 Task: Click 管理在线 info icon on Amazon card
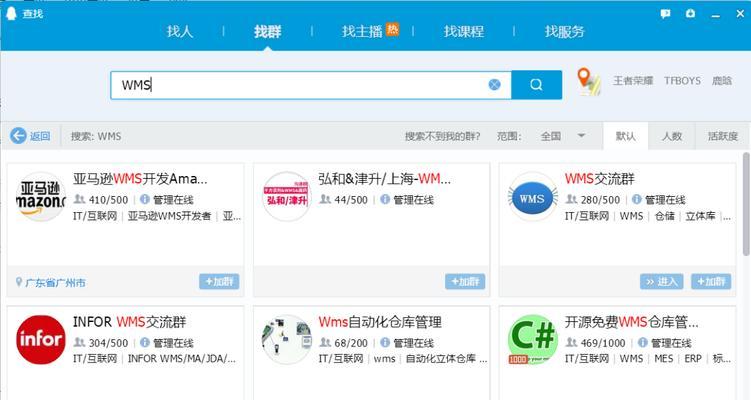click(145, 199)
